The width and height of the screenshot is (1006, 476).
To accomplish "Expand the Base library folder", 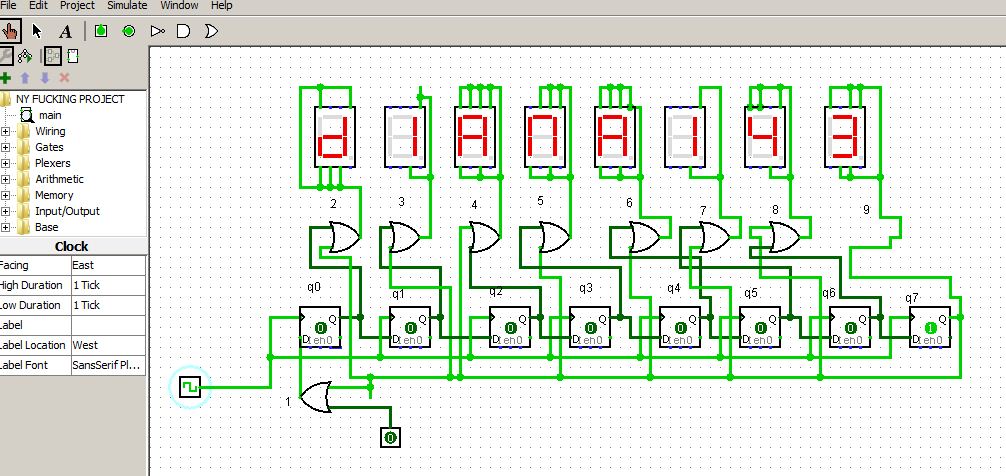I will coord(5,227).
